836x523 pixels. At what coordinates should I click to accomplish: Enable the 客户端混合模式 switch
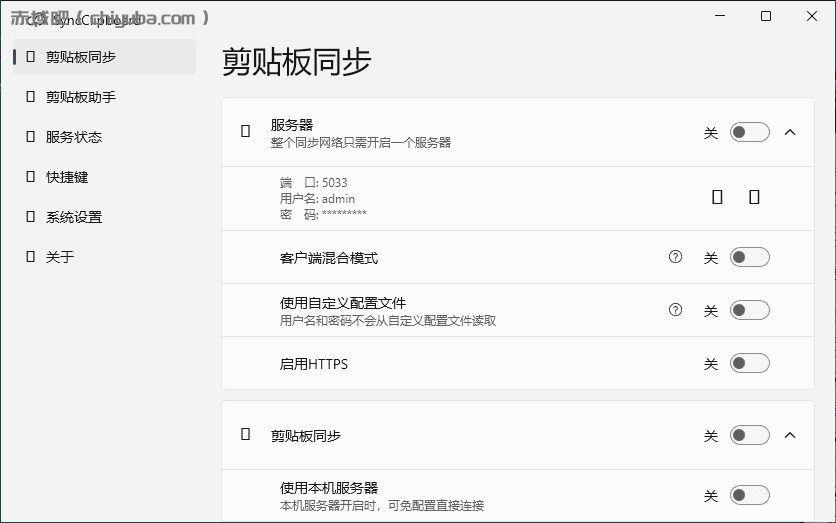750,258
